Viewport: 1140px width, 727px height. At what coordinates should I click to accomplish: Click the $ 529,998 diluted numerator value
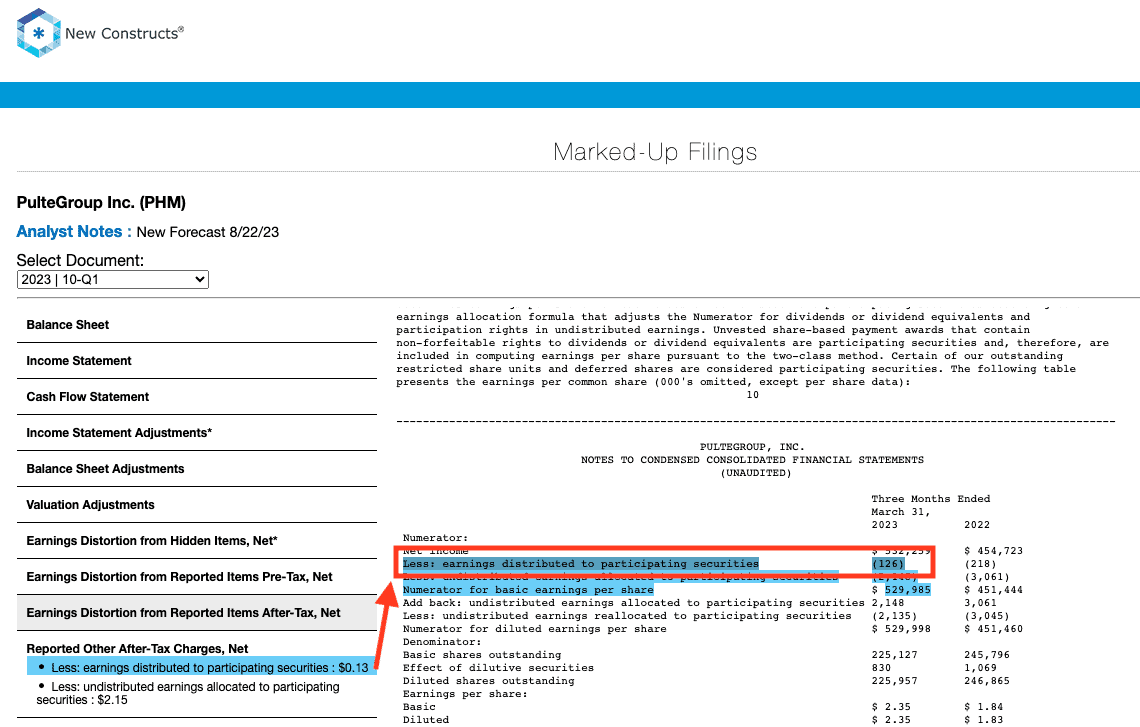tap(902, 630)
